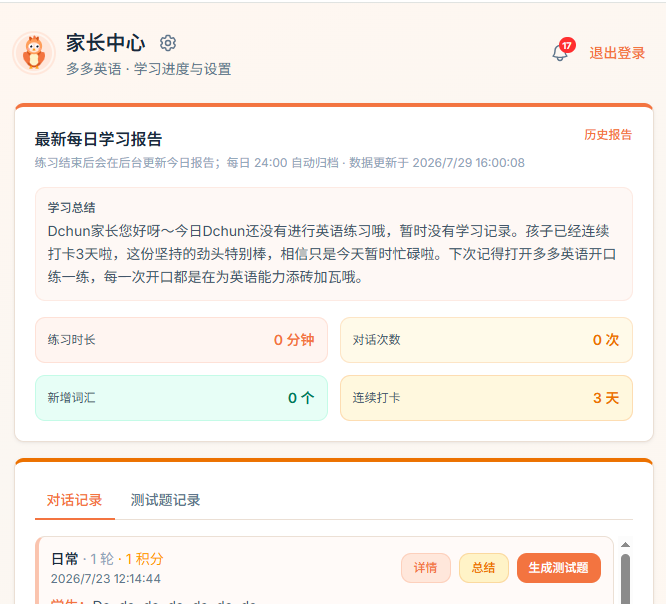Click the red 17 notification badge
Viewport: 666px width, 604px height.
567,45
